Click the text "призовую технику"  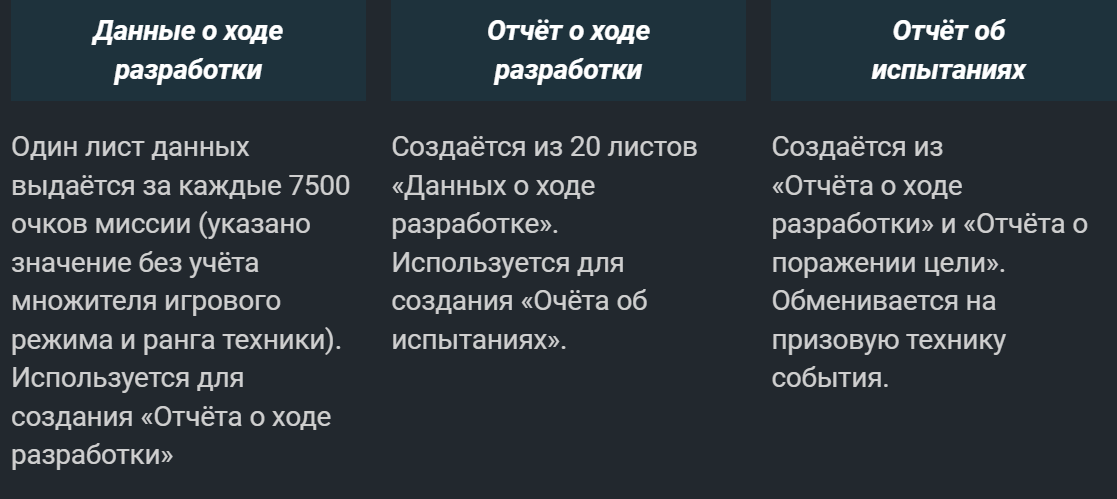tap(889, 340)
